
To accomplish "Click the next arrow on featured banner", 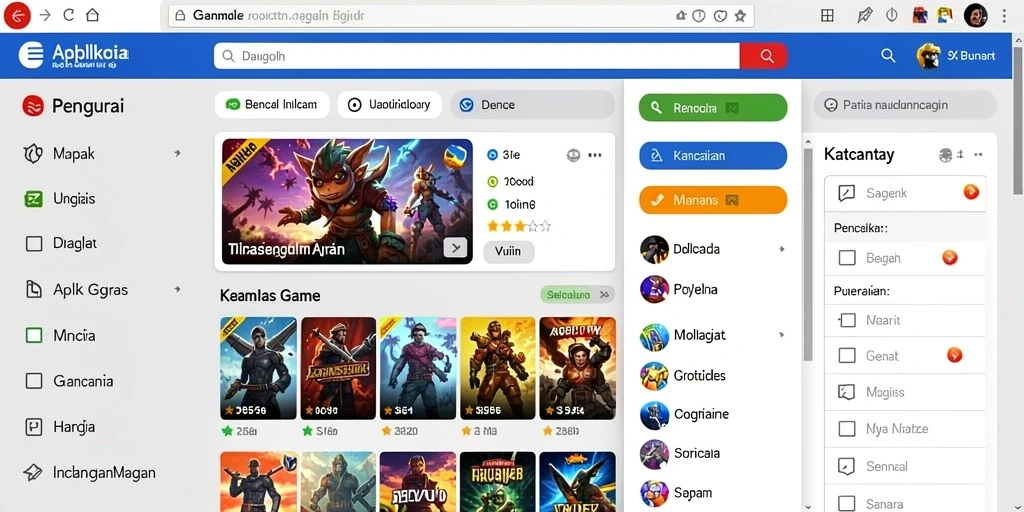I will [455, 248].
